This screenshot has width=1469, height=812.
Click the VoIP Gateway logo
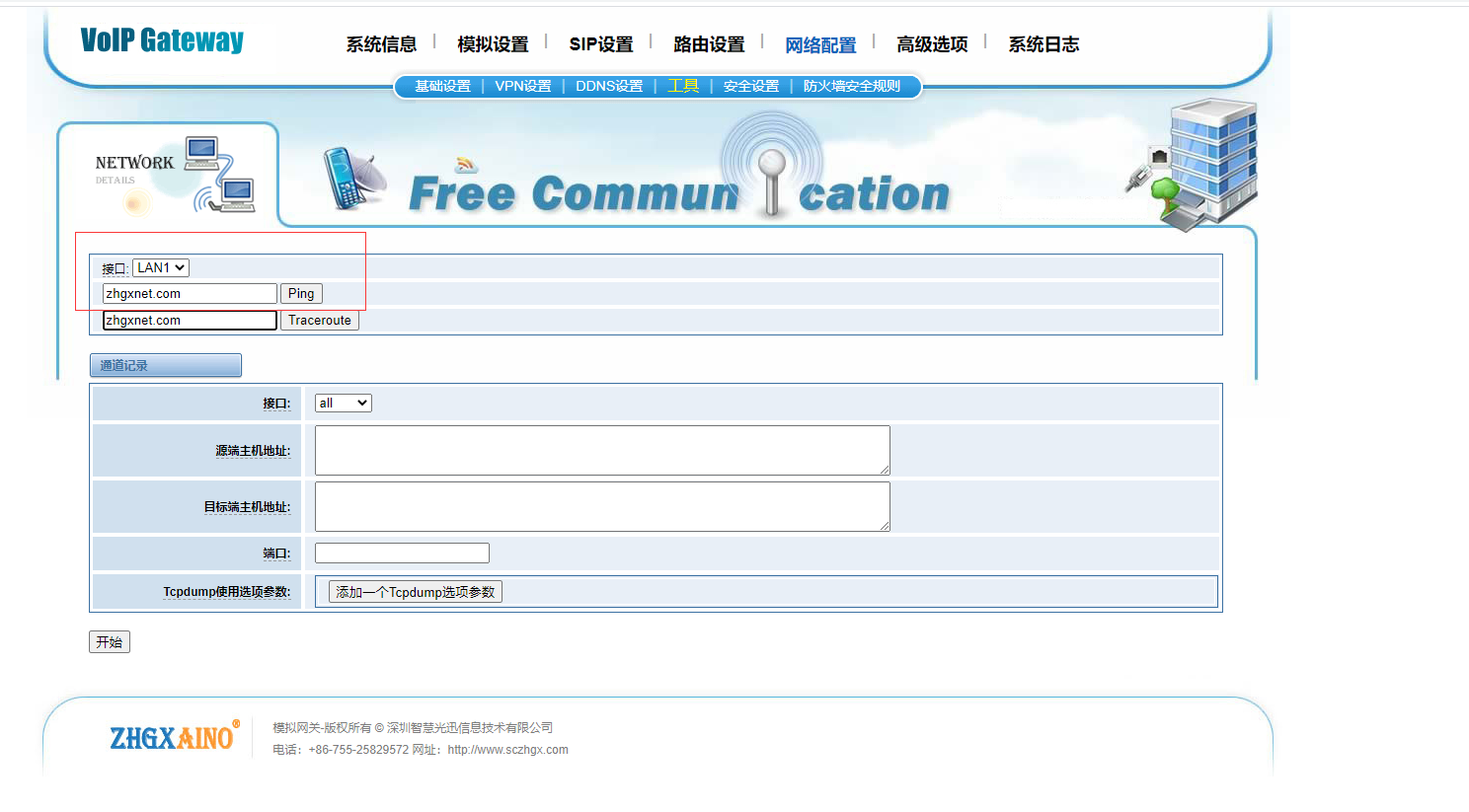click(162, 40)
